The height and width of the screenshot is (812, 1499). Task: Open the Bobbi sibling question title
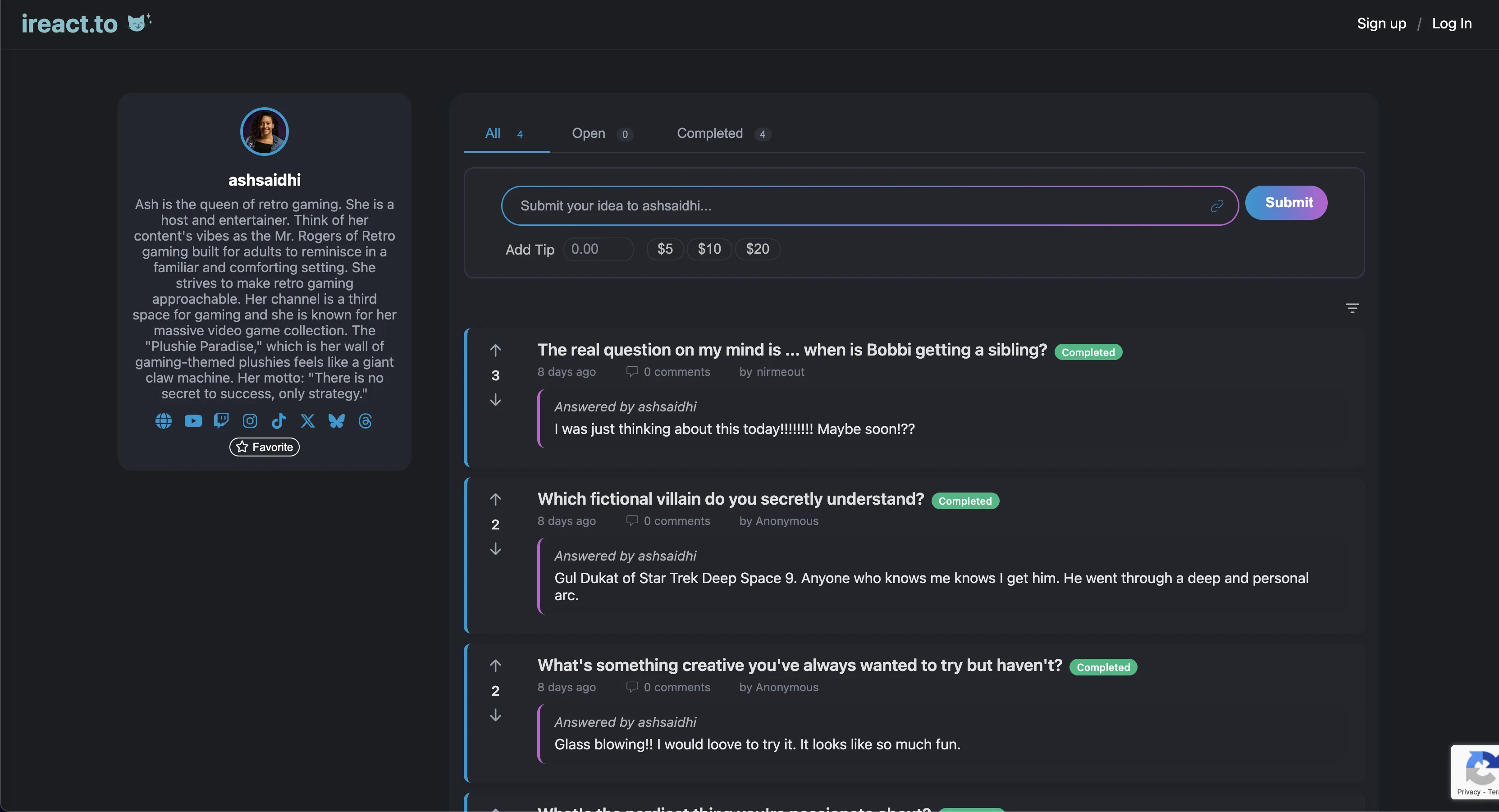point(792,350)
